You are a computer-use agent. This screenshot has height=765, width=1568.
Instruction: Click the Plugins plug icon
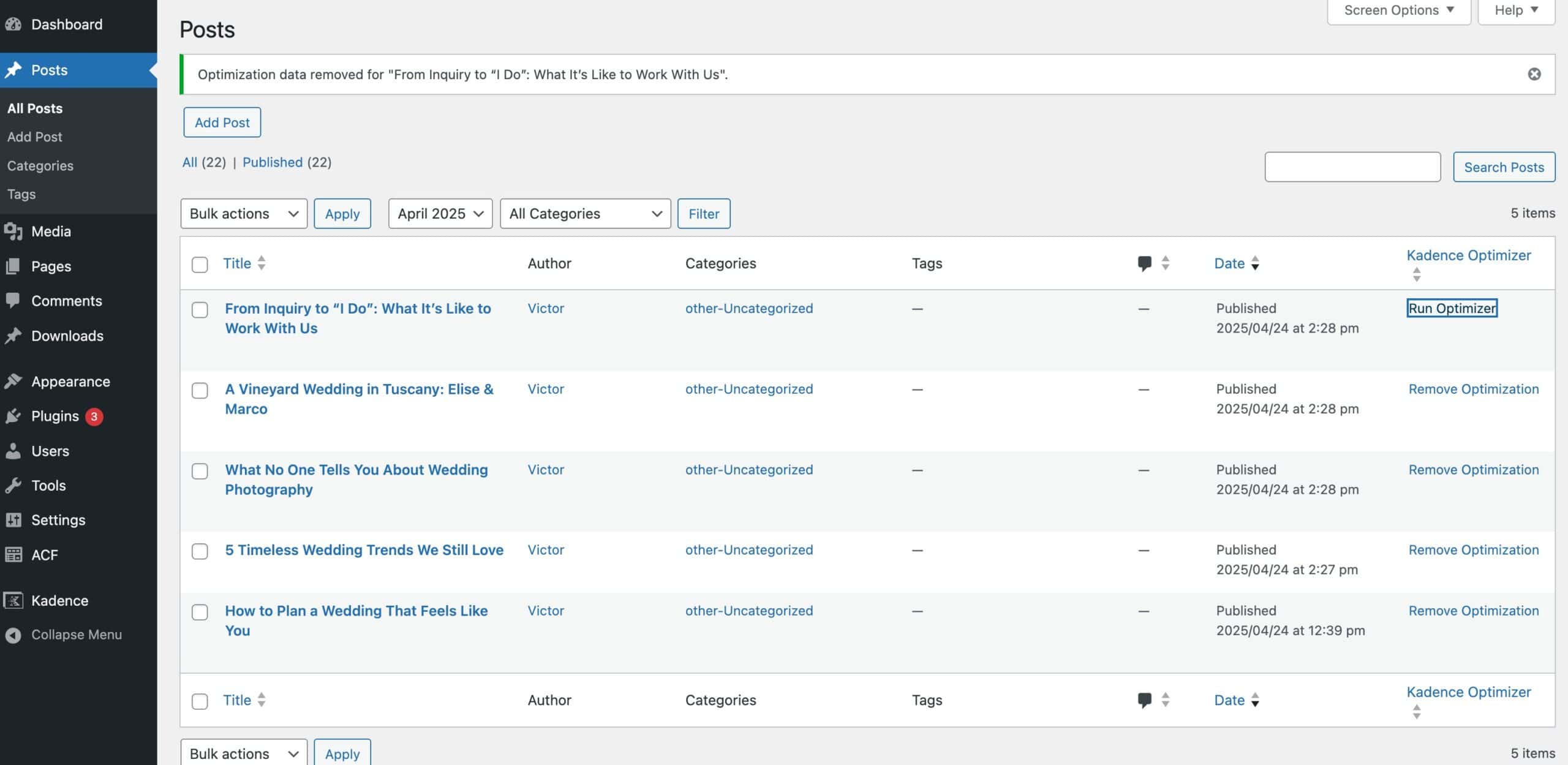click(13, 416)
